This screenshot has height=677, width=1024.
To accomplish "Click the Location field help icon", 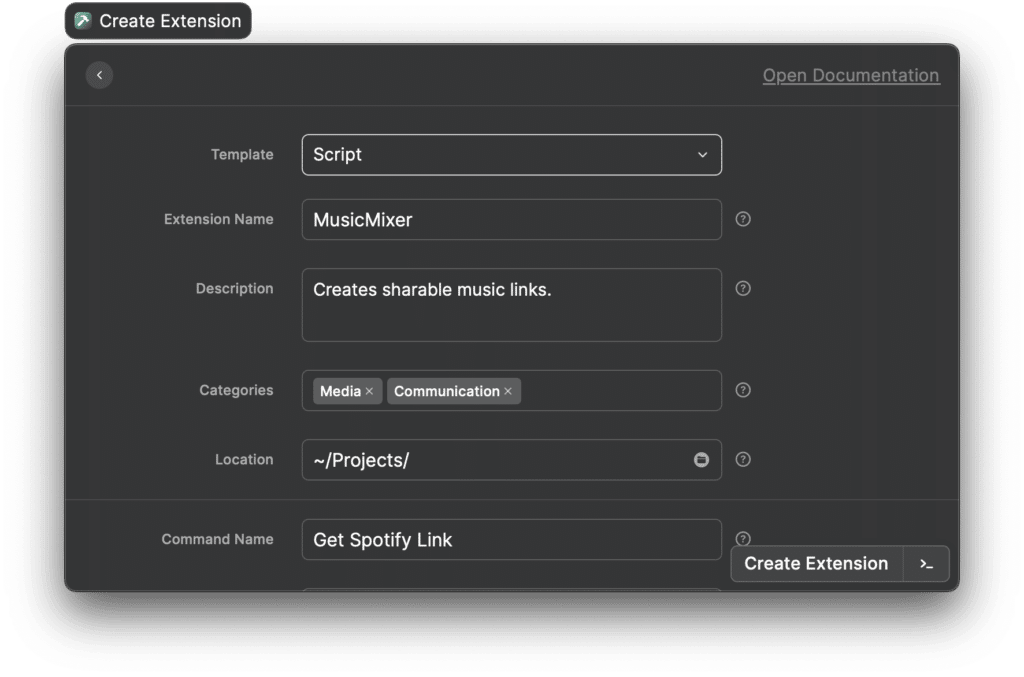I will click(743, 459).
